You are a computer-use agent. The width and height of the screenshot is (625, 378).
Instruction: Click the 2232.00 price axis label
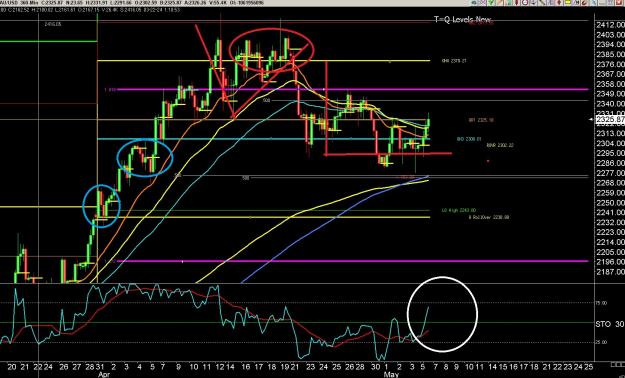click(610, 222)
